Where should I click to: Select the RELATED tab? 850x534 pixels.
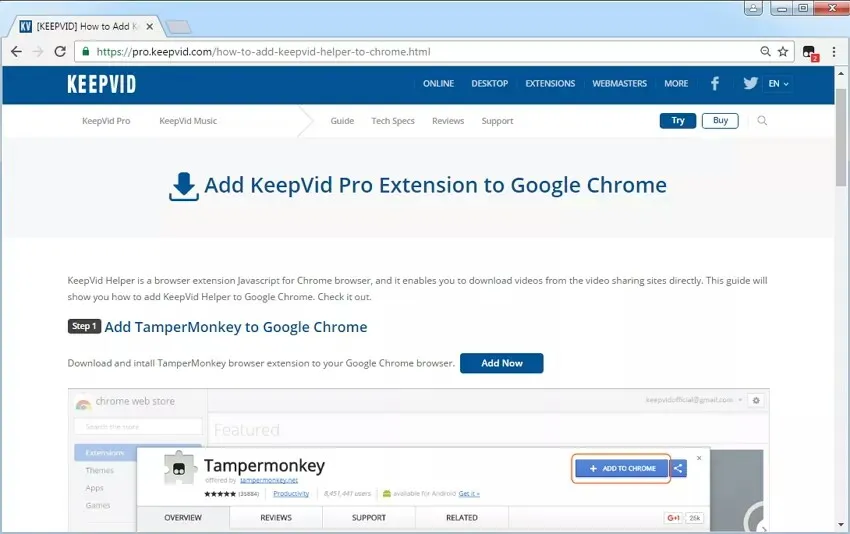point(462,518)
